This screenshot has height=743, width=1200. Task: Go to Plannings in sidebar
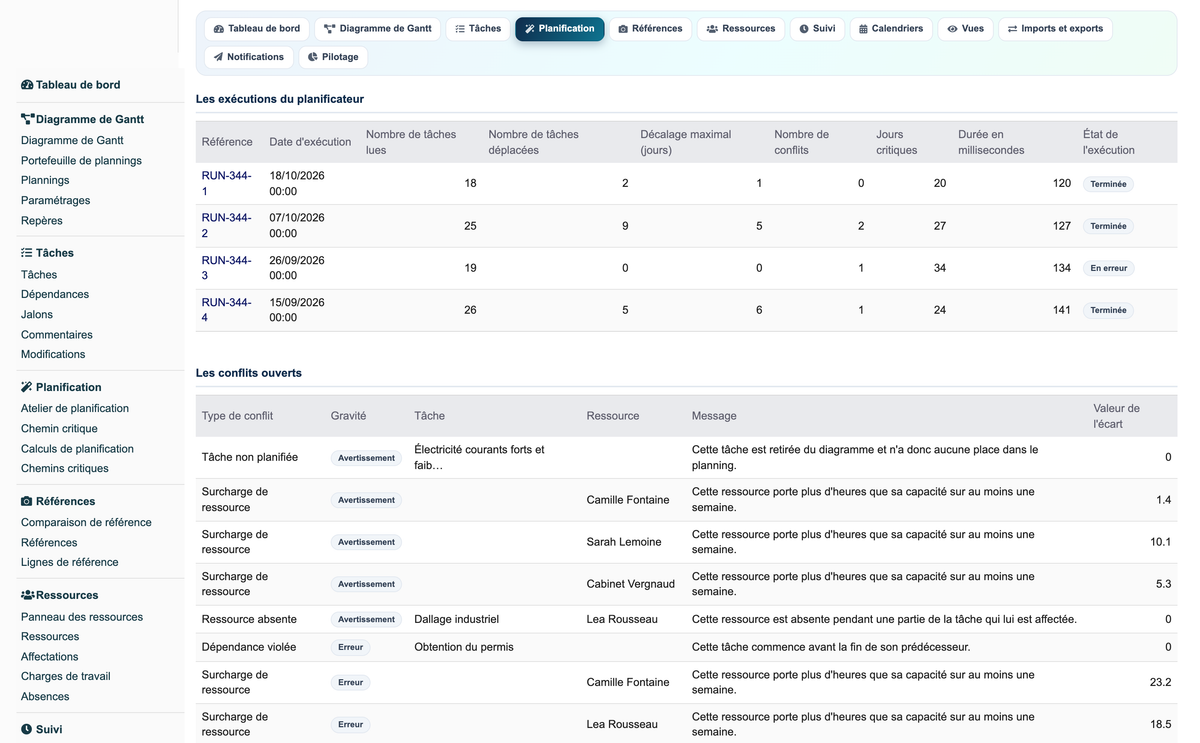point(45,180)
